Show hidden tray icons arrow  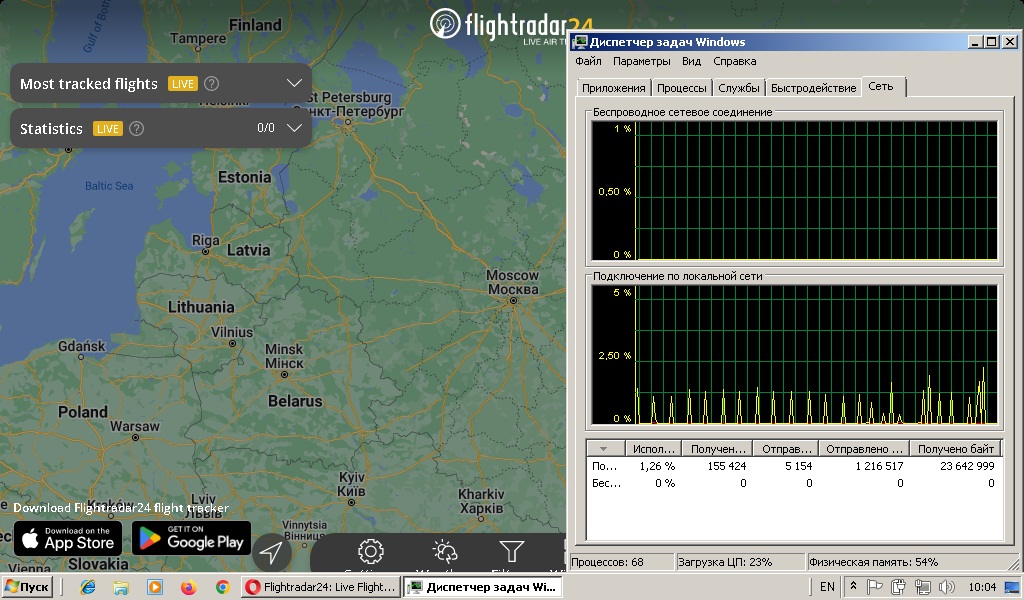tap(853, 587)
